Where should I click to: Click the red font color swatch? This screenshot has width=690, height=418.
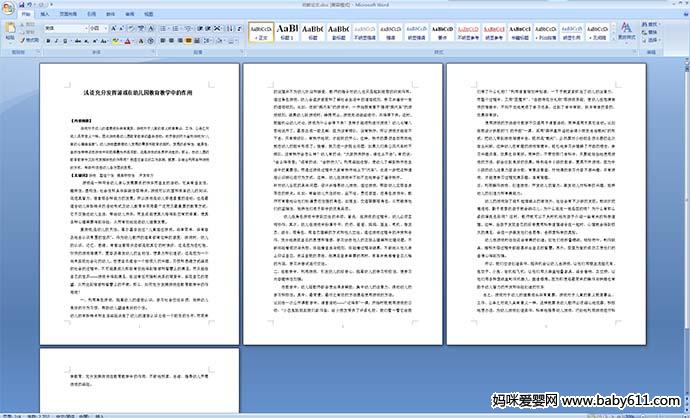click(129, 41)
